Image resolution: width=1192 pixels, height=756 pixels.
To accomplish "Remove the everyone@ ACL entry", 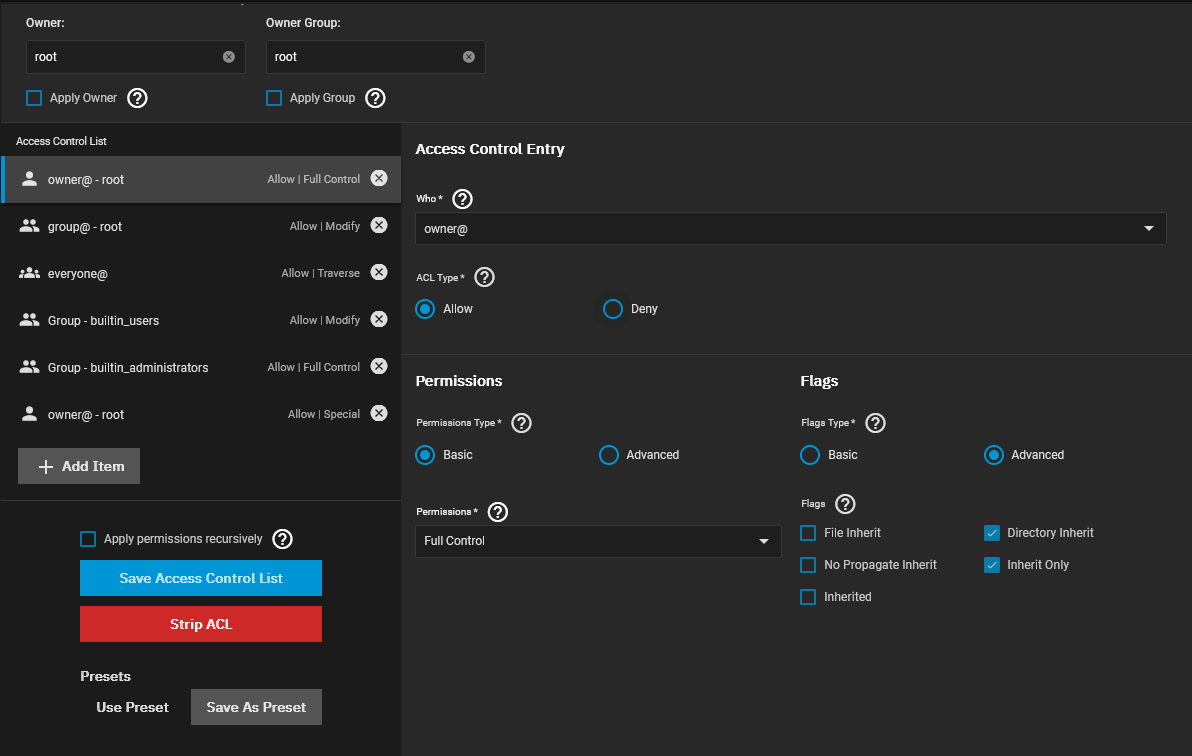I will coord(379,272).
